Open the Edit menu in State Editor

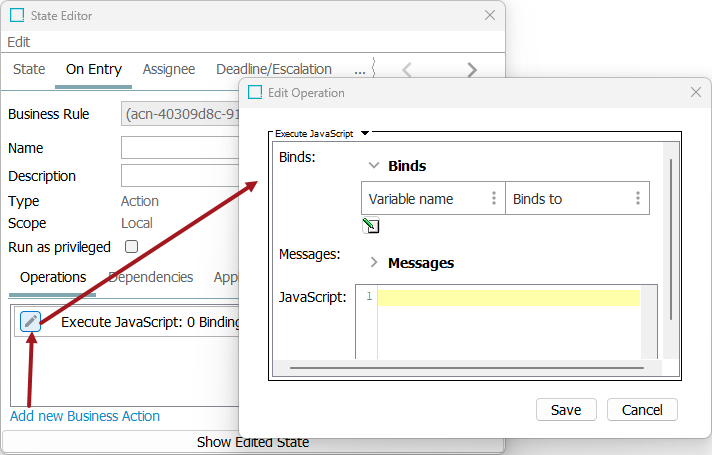click(19, 42)
